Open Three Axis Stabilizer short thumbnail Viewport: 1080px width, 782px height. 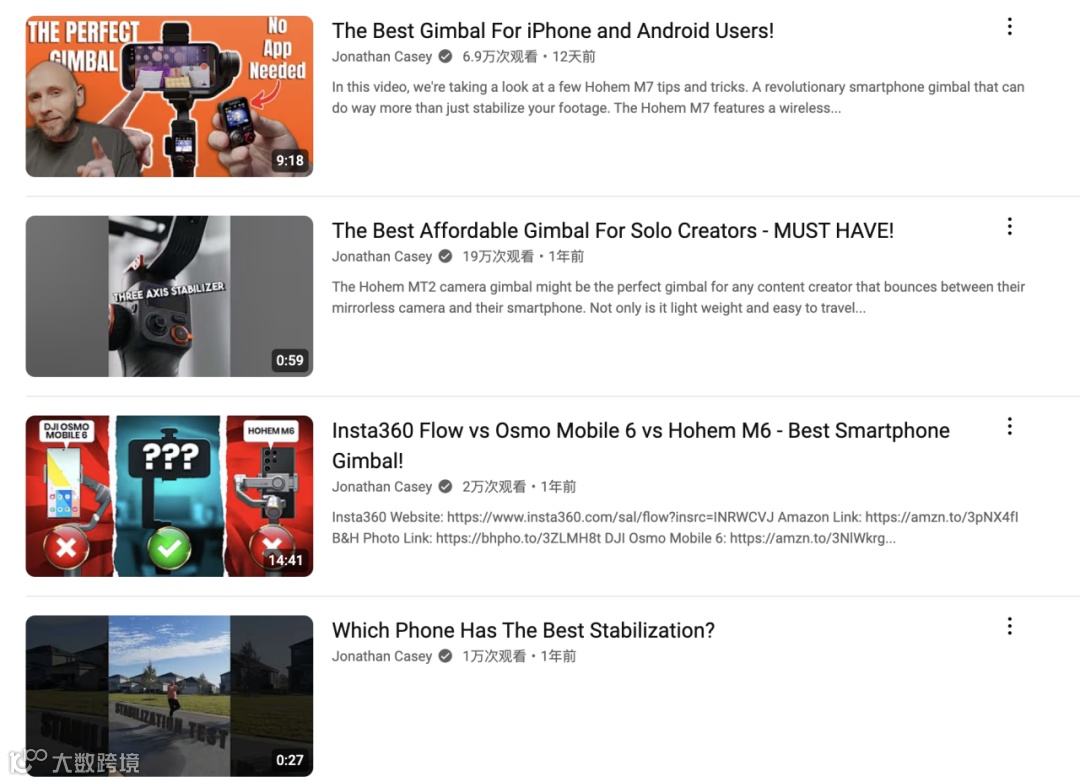tap(169, 296)
